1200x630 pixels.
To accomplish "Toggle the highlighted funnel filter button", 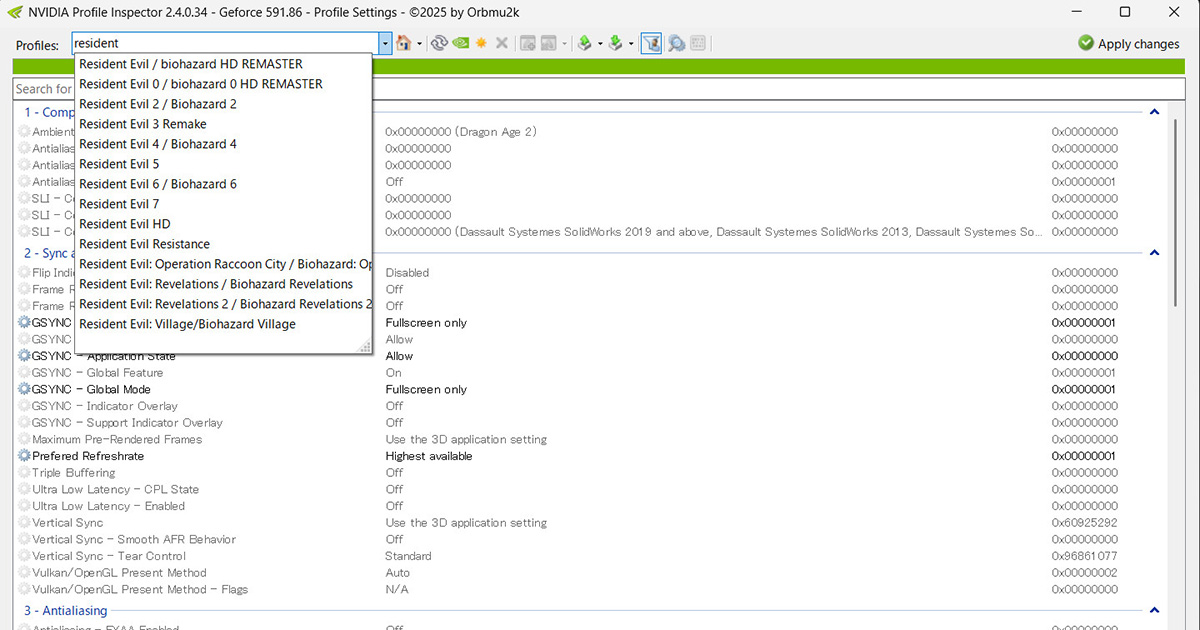I will (651, 44).
